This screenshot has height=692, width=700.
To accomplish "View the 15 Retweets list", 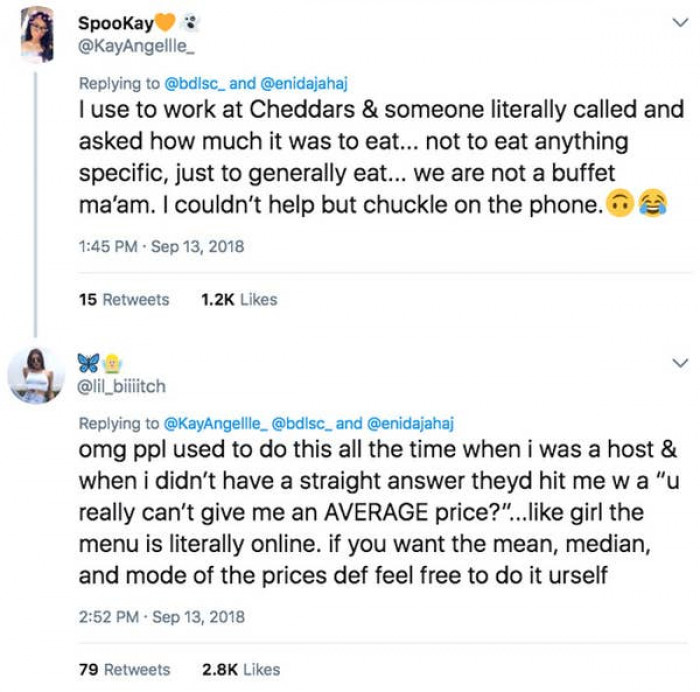I will coord(124,299).
